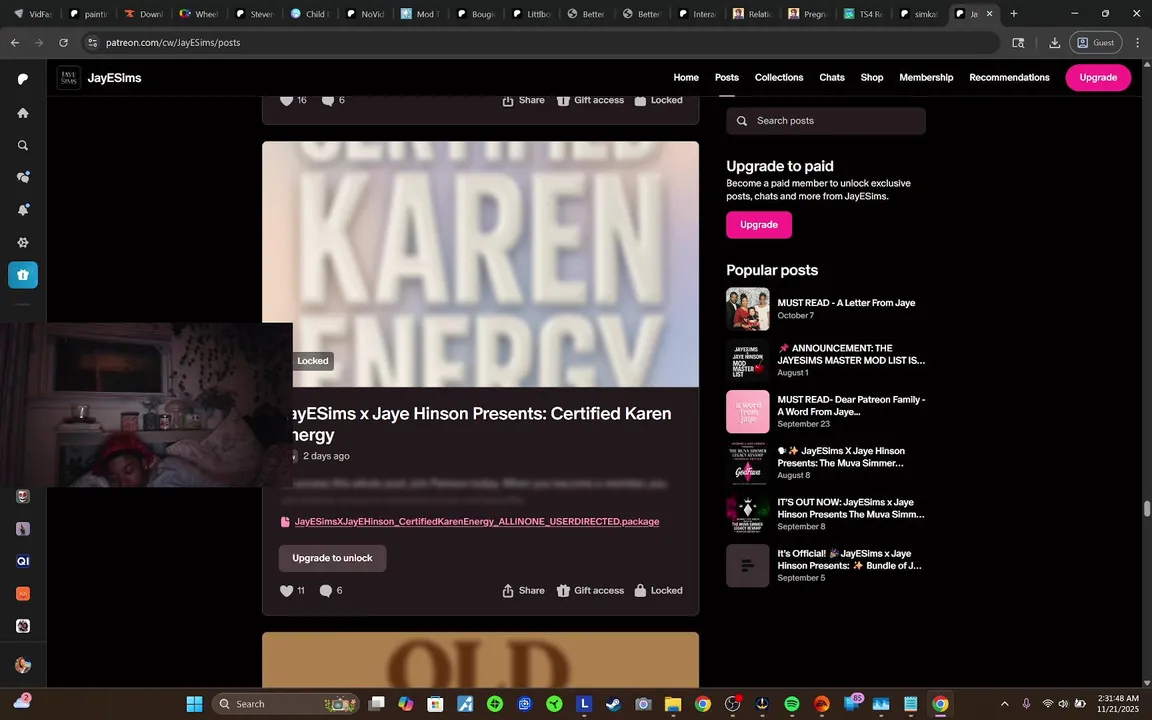1152x720 pixels.
Task: Click the patreon.com address bar URL
Action: (173, 43)
